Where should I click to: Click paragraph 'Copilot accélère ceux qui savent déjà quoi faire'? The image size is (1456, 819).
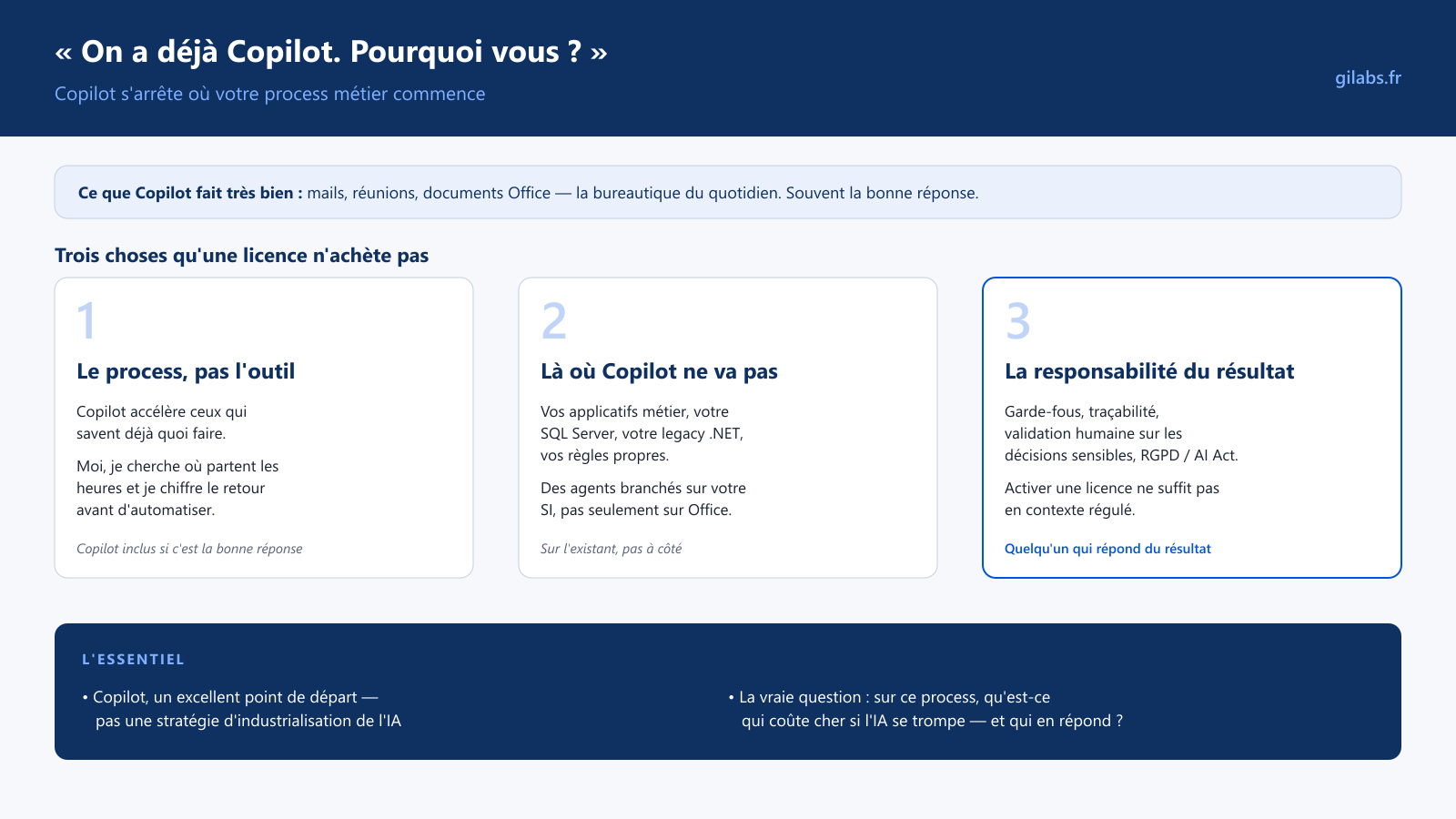click(162, 422)
